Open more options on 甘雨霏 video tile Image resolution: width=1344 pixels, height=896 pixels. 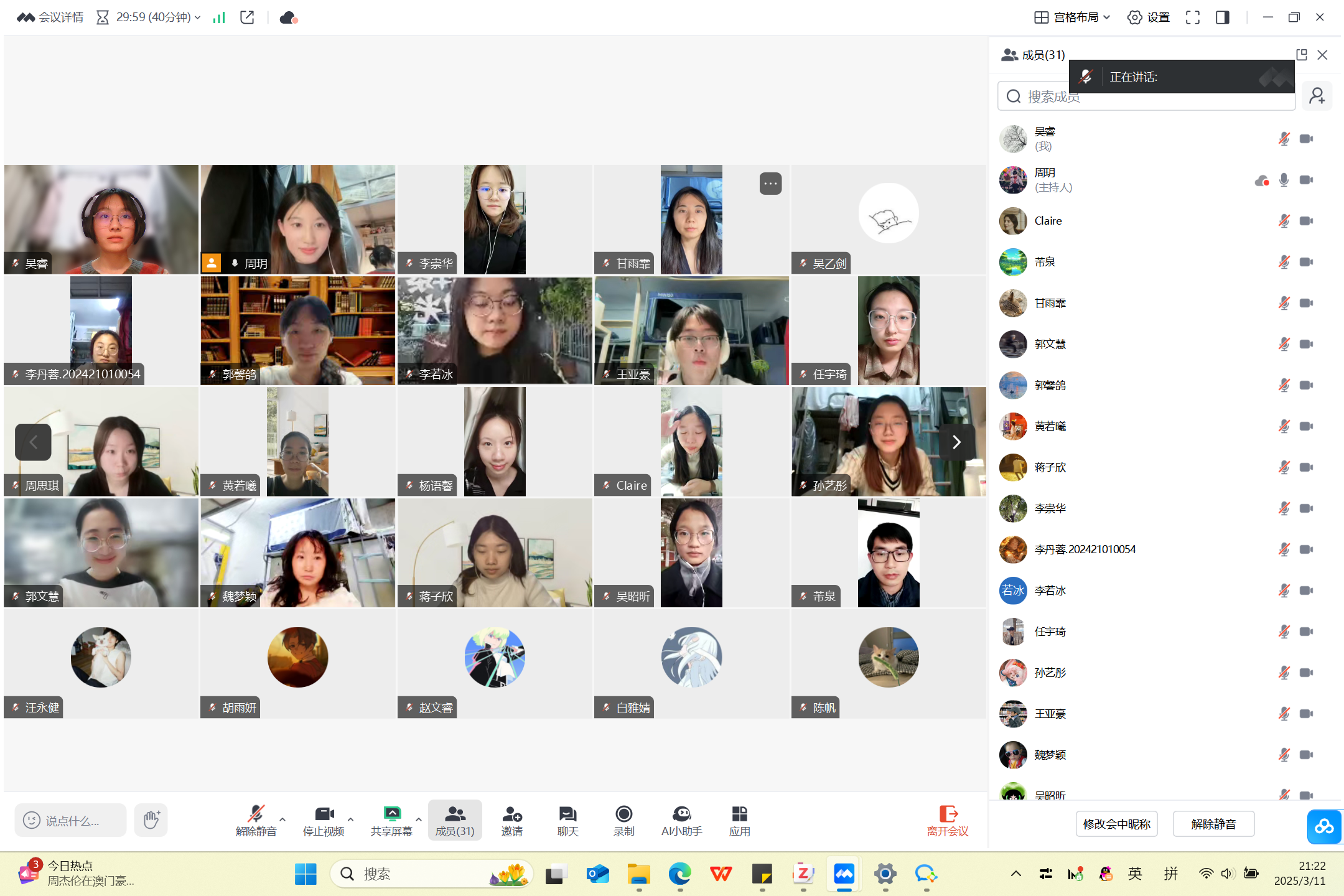[x=770, y=184]
